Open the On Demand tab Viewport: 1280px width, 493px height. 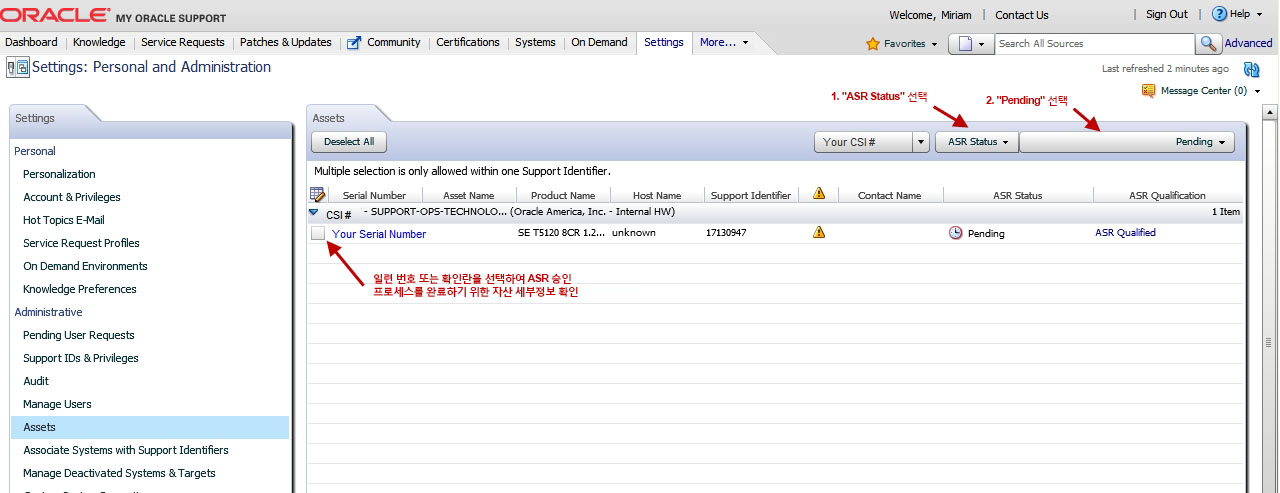(599, 42)
